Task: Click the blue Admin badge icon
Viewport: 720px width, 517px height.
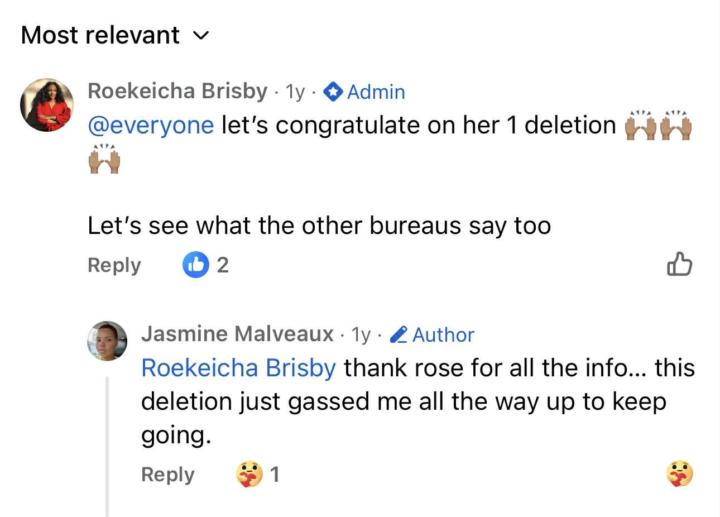Action: (x=334, y=92)
